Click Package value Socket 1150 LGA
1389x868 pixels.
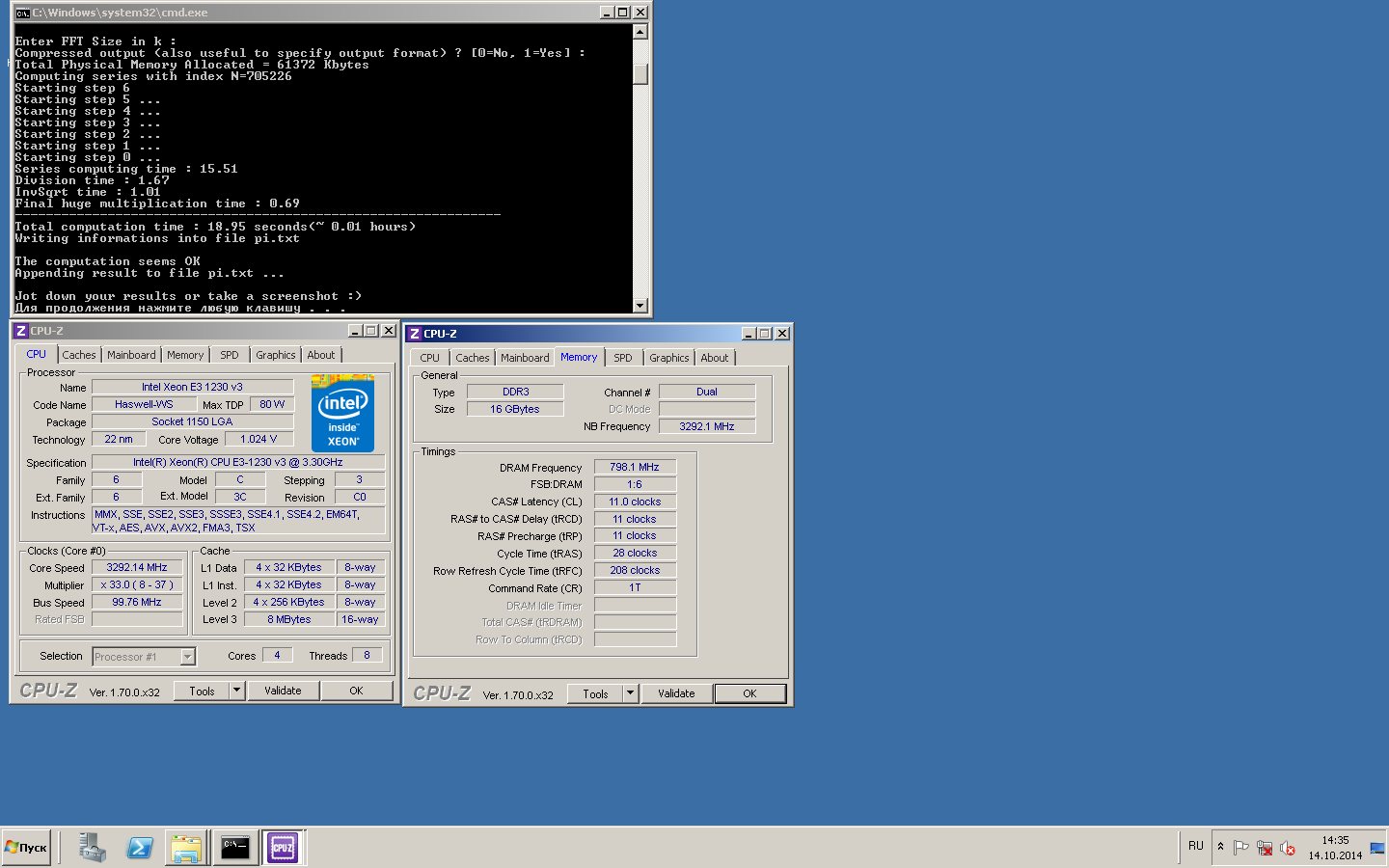pyautogui.click(x=192, y=421)
